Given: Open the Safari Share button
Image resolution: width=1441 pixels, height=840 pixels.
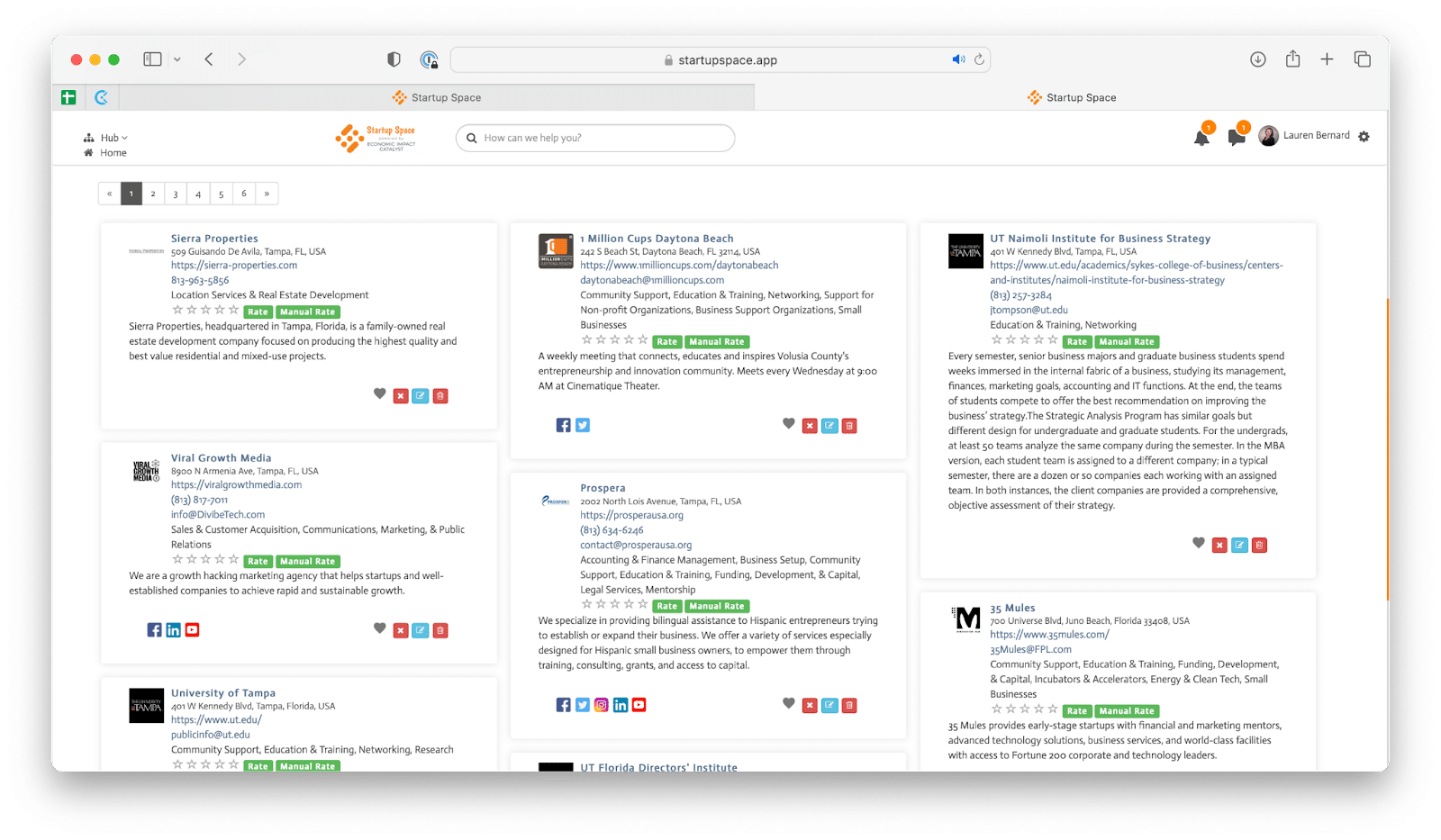Looking at the screenshot, I should tap(1292, 59).
